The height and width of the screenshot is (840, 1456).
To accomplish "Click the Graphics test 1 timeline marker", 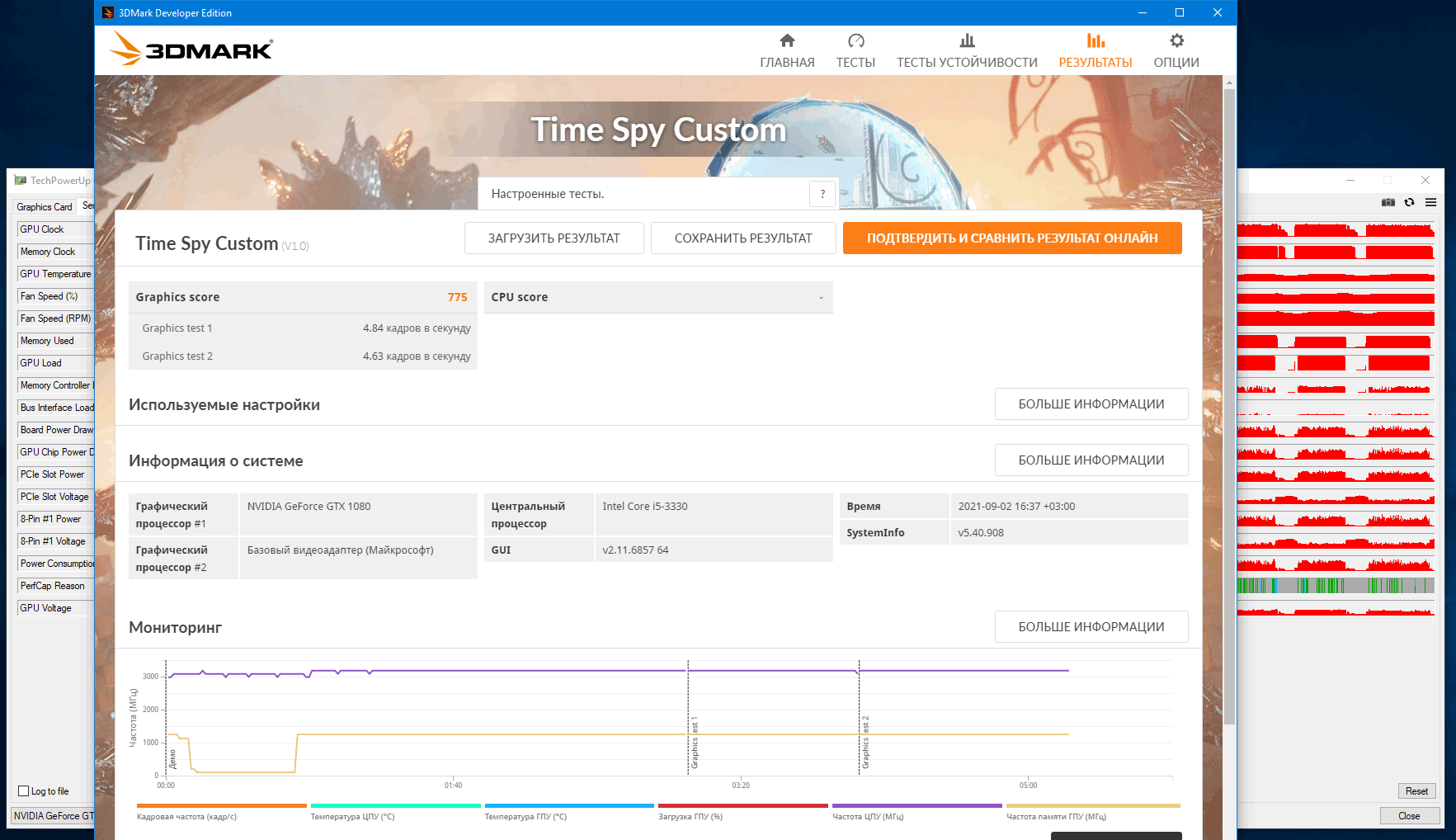I will (x=695, y=743).
